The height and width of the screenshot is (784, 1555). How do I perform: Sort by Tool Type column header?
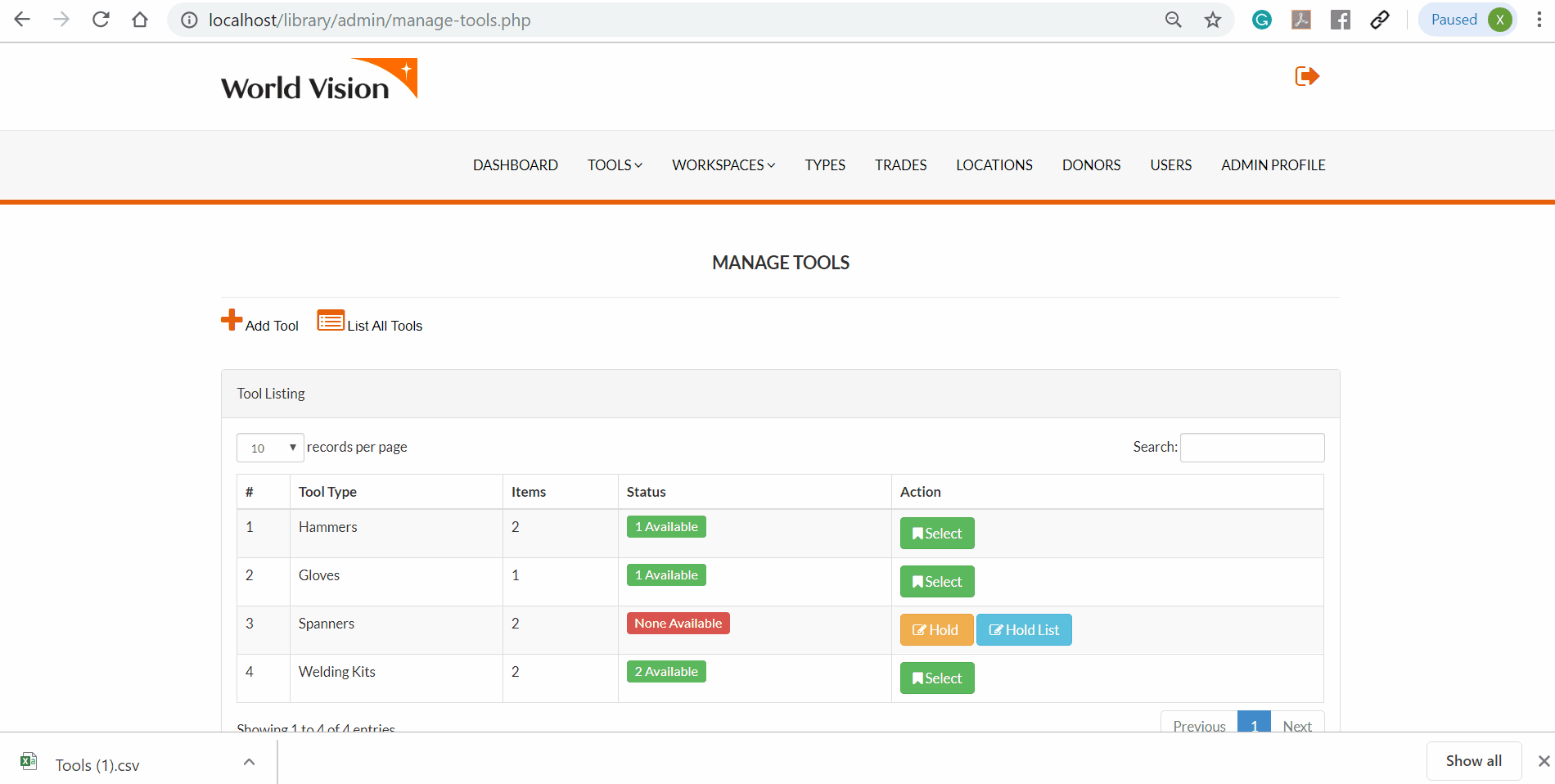point(396,492)
